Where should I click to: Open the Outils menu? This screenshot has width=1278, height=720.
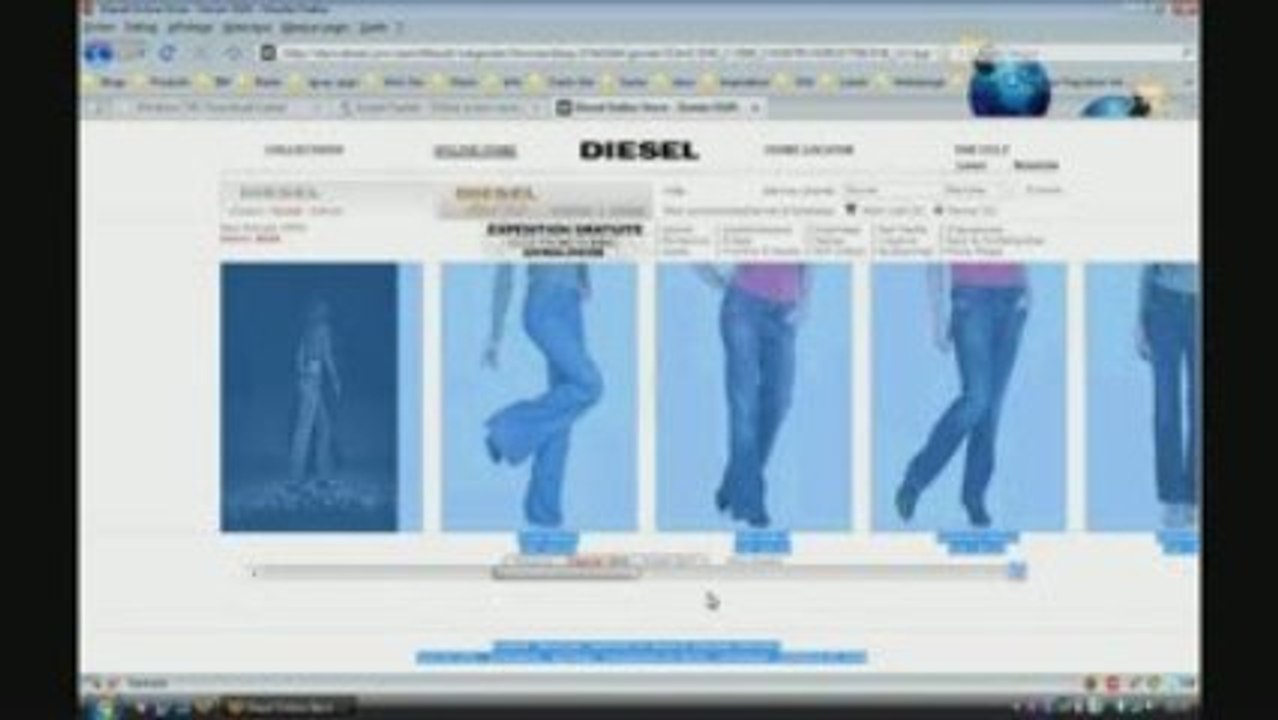[x=373, y=27]
